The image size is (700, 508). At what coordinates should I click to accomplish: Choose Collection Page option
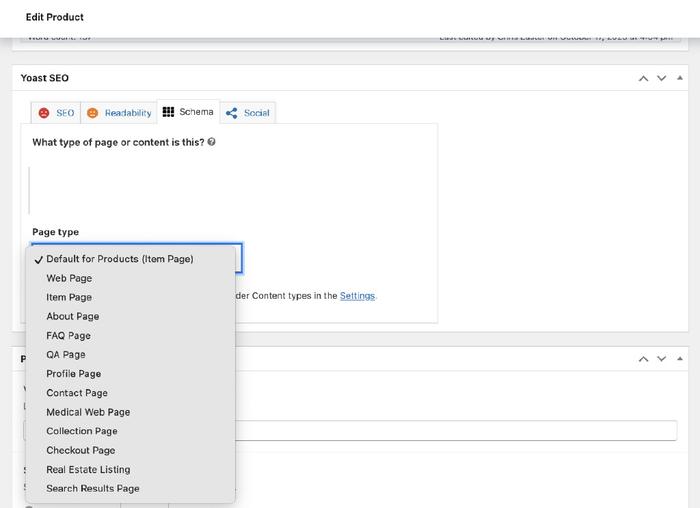tap(130, 431)
